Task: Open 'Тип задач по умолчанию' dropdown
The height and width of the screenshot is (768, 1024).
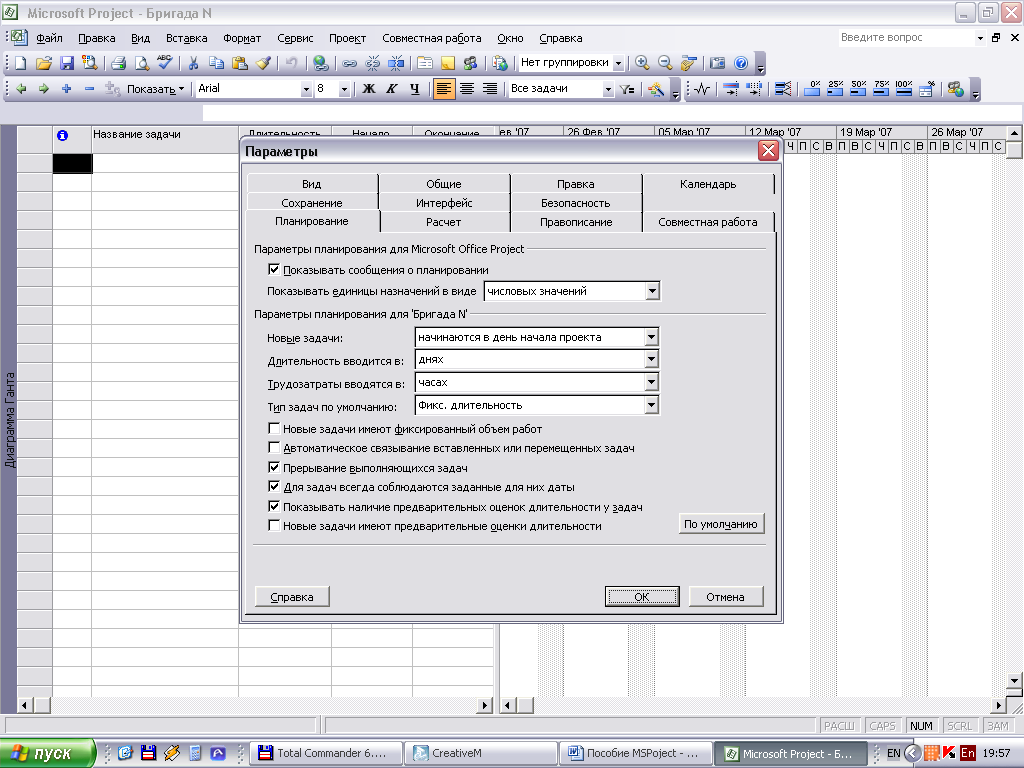Action: (x=651, y=406)
